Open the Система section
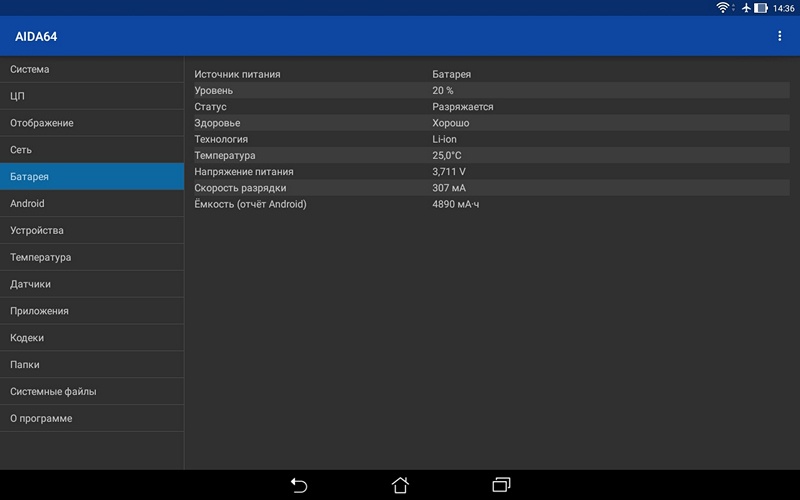Image resolution: width=800 pixels, height=500 pixels. pyautogui.click(x=92, y=69)
